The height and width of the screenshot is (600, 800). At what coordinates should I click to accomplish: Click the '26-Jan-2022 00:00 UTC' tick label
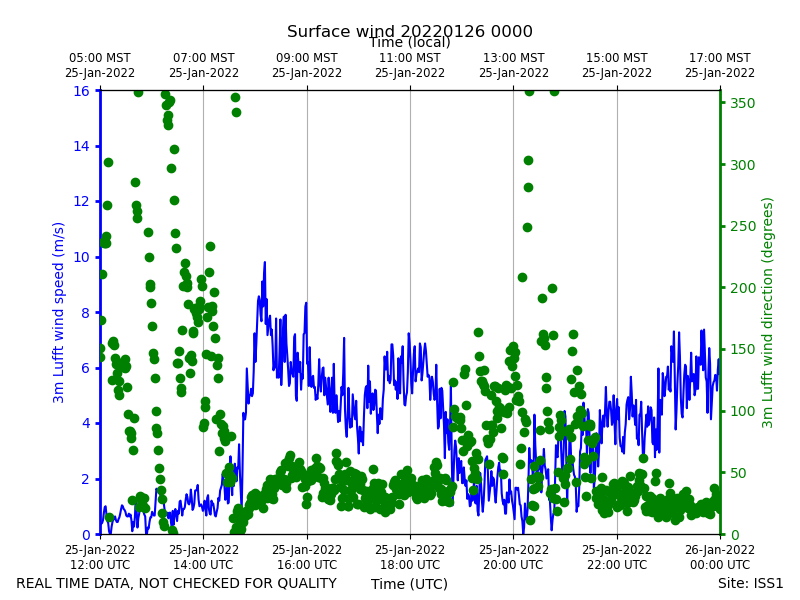(720, 557)
